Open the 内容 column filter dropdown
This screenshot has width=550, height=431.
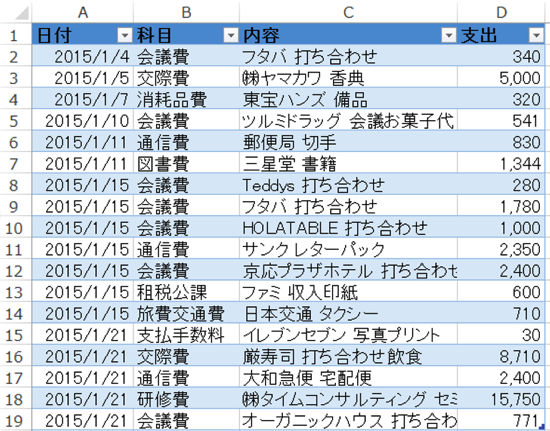click(449, 35)
